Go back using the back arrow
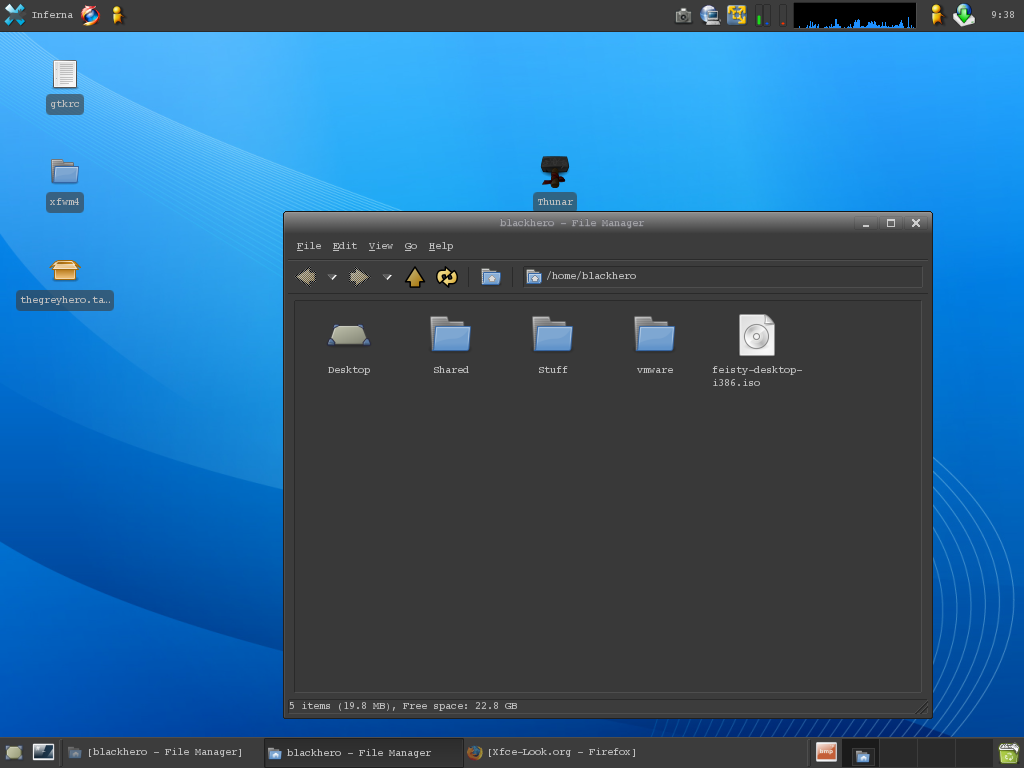 tap(306, 277)
